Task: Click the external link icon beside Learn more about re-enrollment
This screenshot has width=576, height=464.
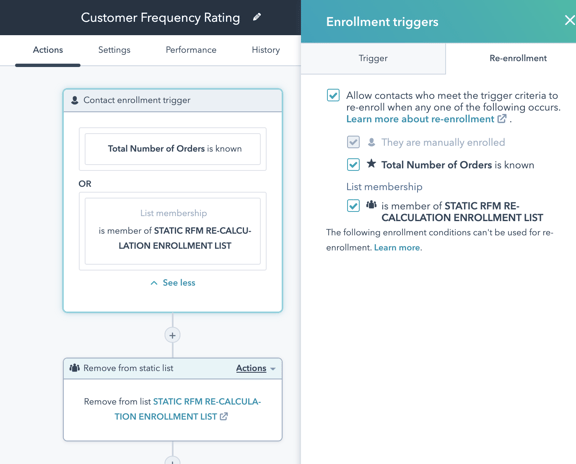Action: (x=501, y=119)
